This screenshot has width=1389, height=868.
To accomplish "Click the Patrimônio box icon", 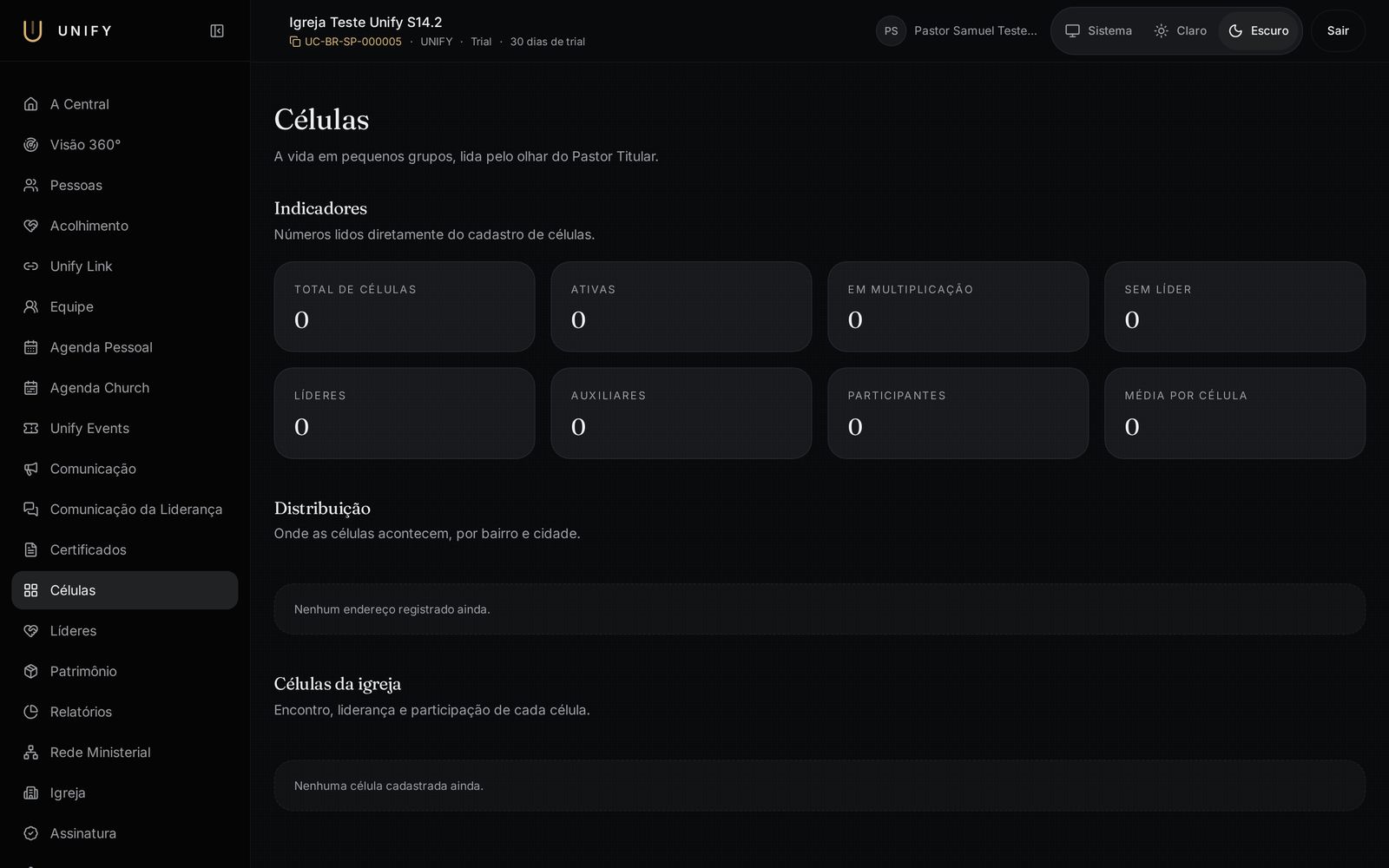I will point(31,671).
